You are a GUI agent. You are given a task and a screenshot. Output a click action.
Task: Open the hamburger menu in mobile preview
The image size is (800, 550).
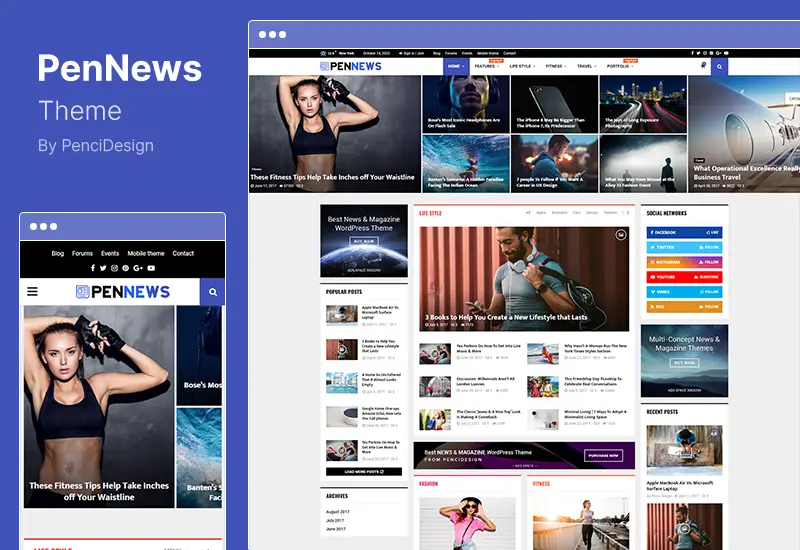coord(32,291)
